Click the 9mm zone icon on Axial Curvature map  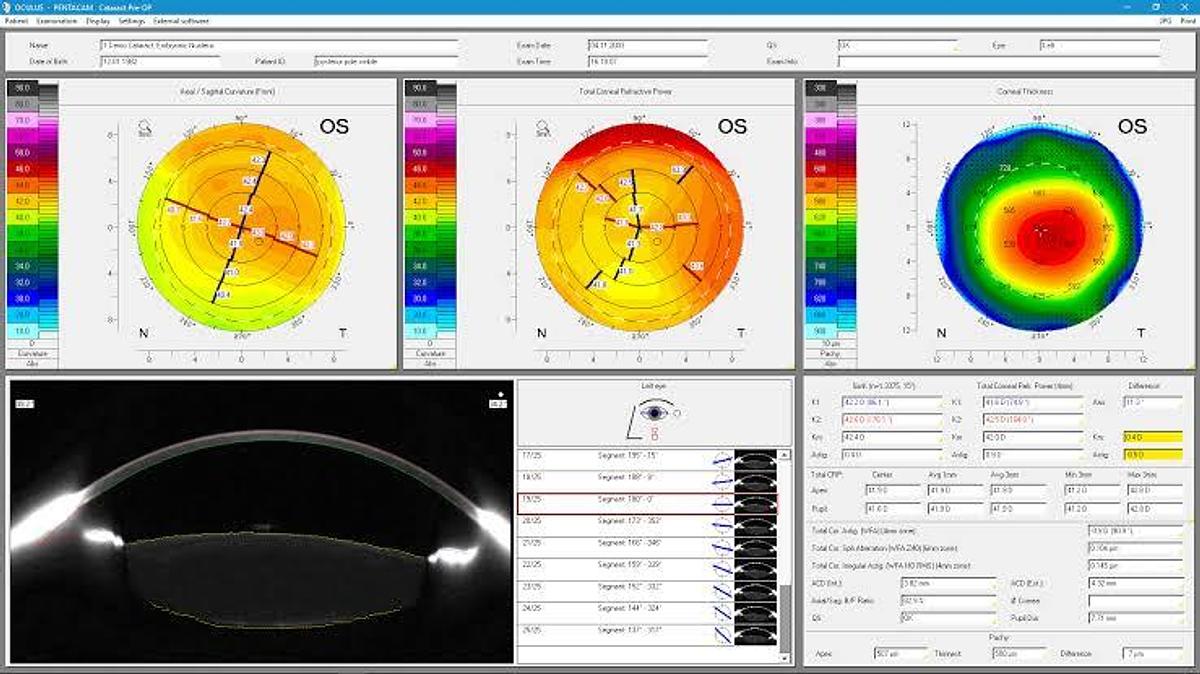click(145, 128)
